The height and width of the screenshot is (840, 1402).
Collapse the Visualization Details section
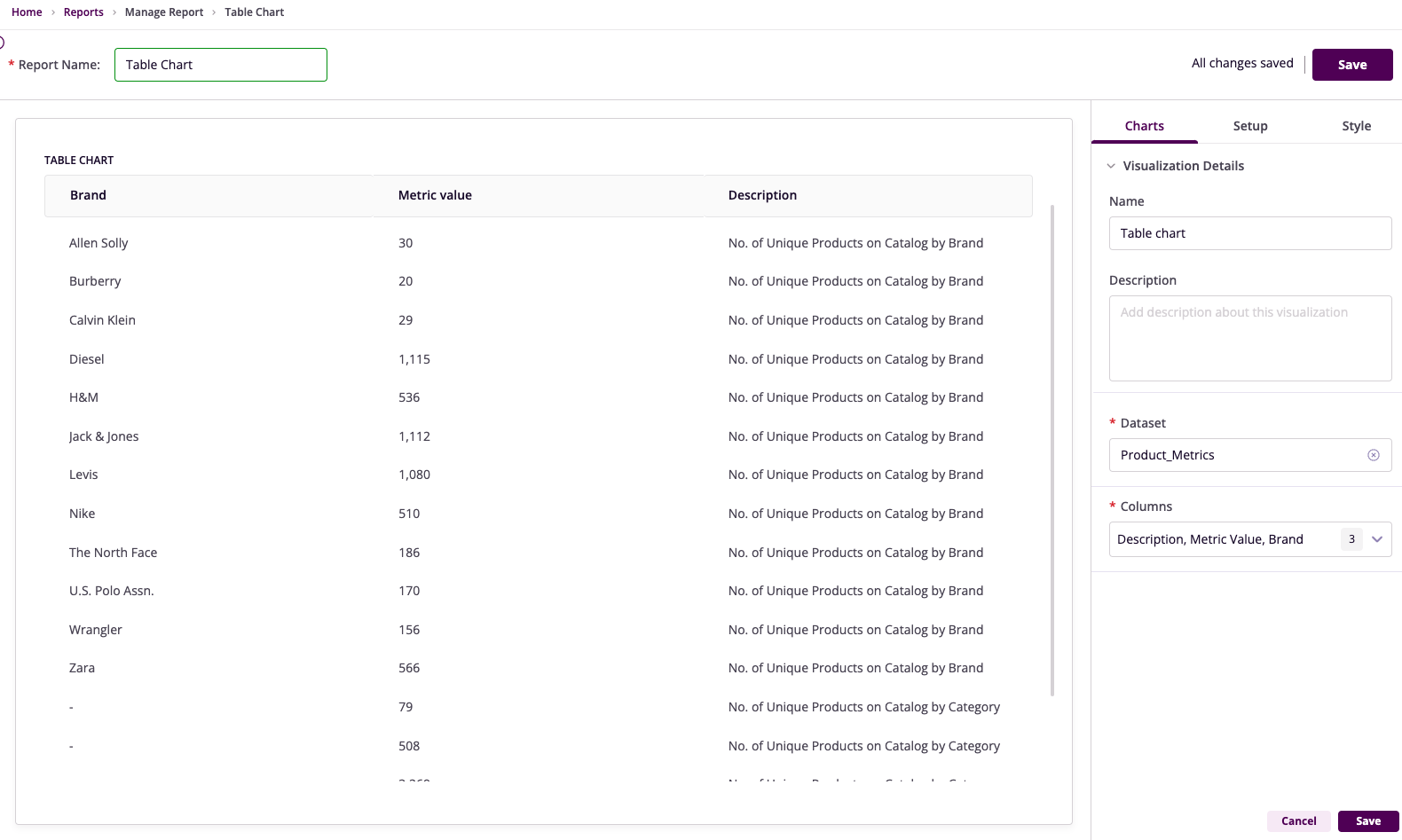[1111, 166]
